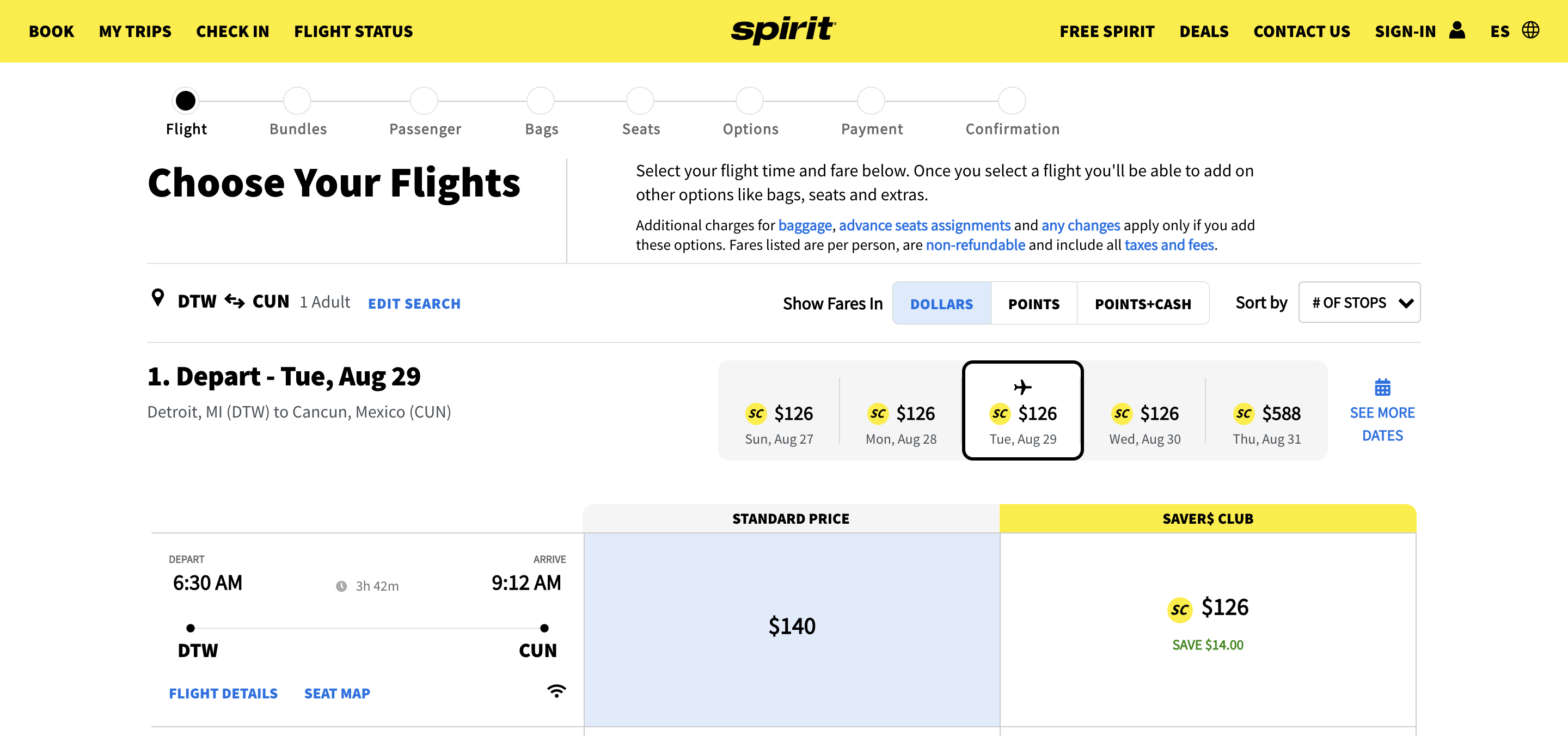This screenshot has width=1568, height=736.
Task: Show fares in Dollars
Action: 941,303
